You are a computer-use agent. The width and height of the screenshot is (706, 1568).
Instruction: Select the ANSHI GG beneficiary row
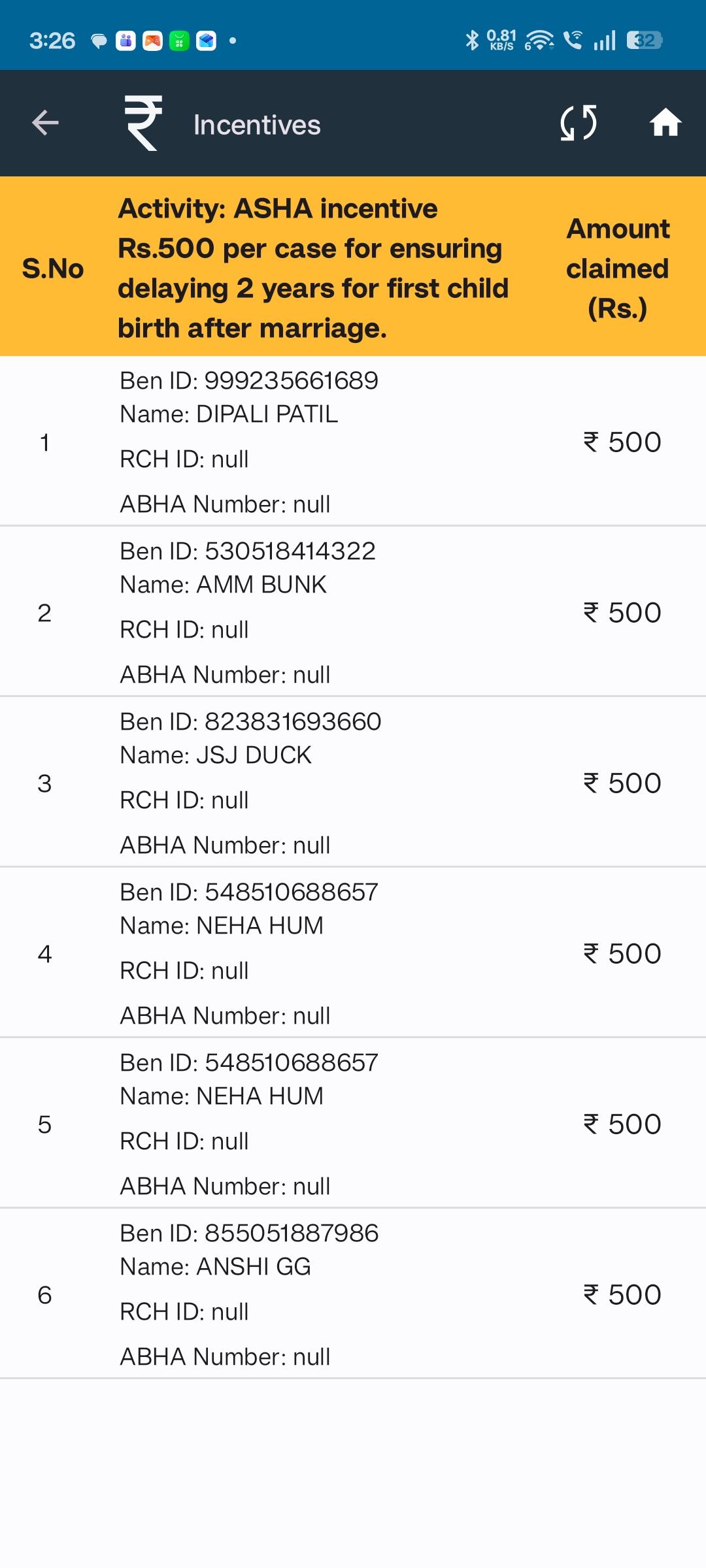pyautogui.click(x=353, y=1294)
